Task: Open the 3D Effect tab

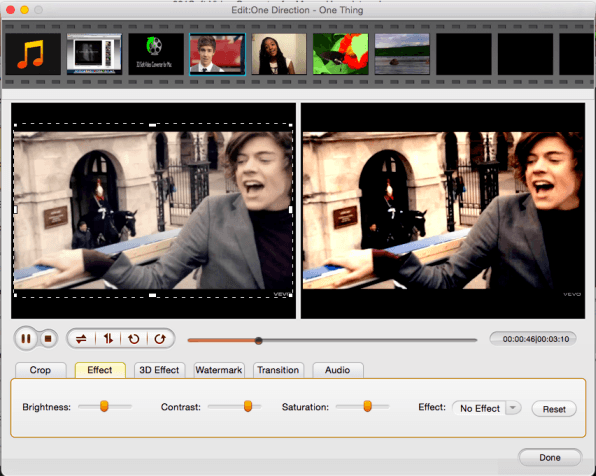Action: click(x=159, y=370)
